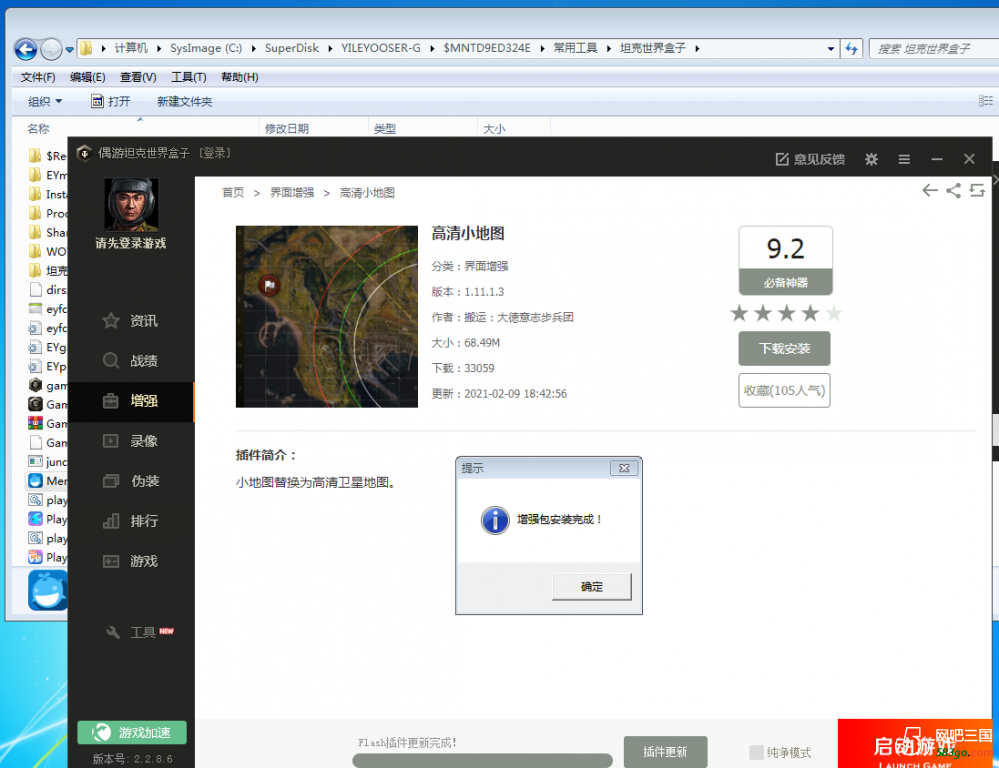Click the 资讯 star icon in sidebar
This screenshot has width=999, height=768.
point(111,321)
